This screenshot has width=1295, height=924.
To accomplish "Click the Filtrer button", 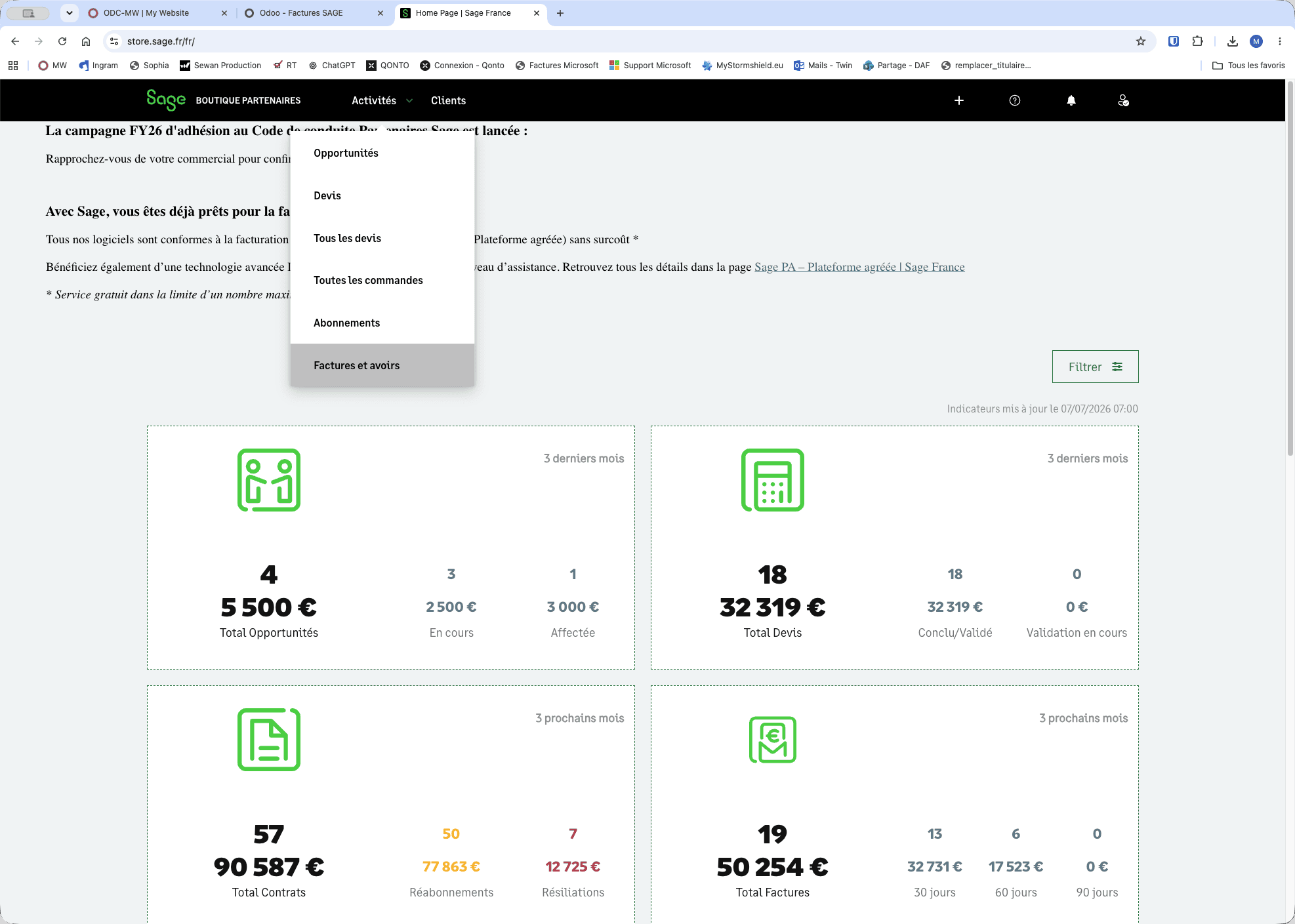I will [1096, 367].
